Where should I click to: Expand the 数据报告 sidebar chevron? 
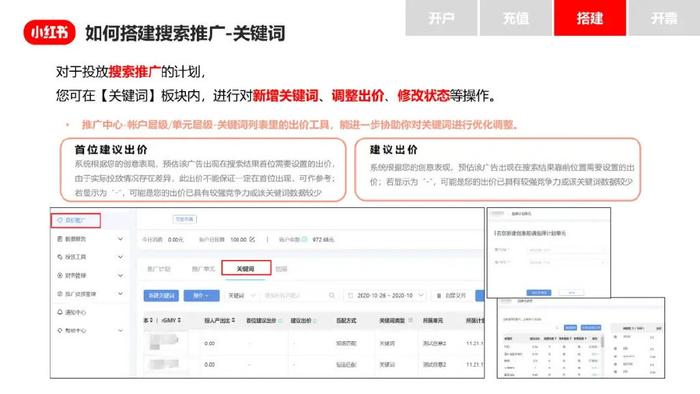[121, 239]
